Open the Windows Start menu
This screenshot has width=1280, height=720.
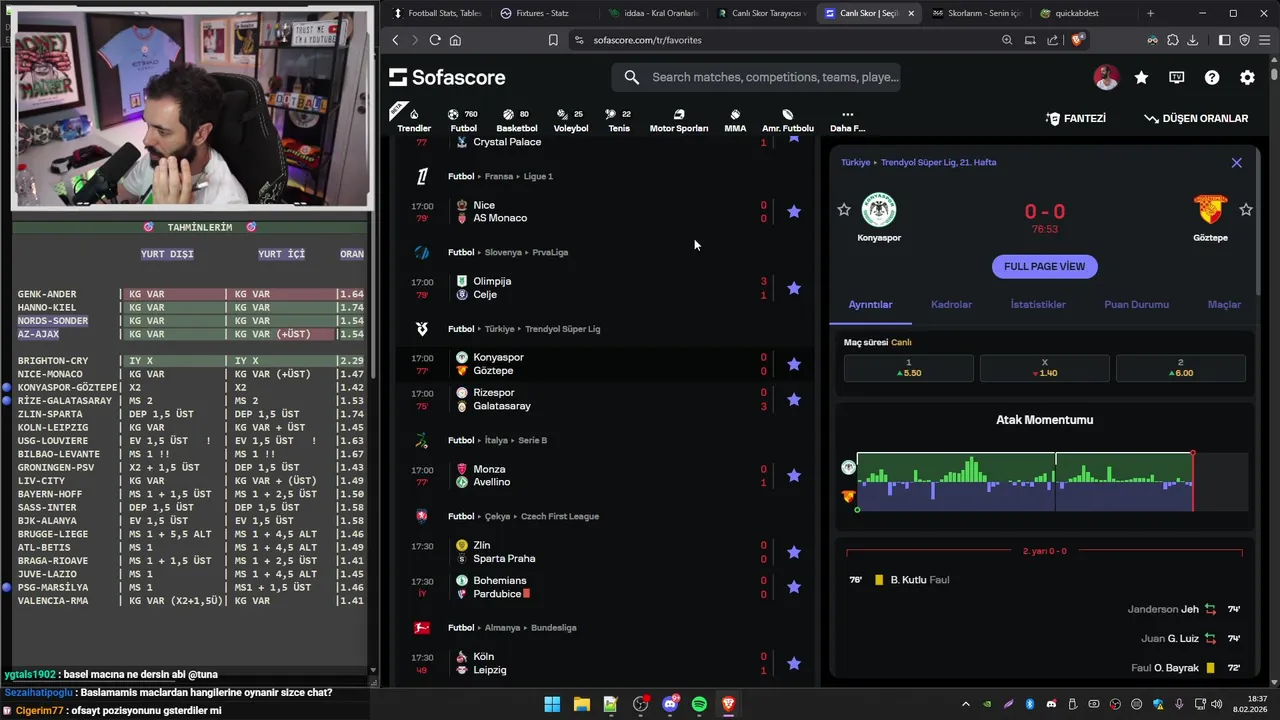(552, 704)
